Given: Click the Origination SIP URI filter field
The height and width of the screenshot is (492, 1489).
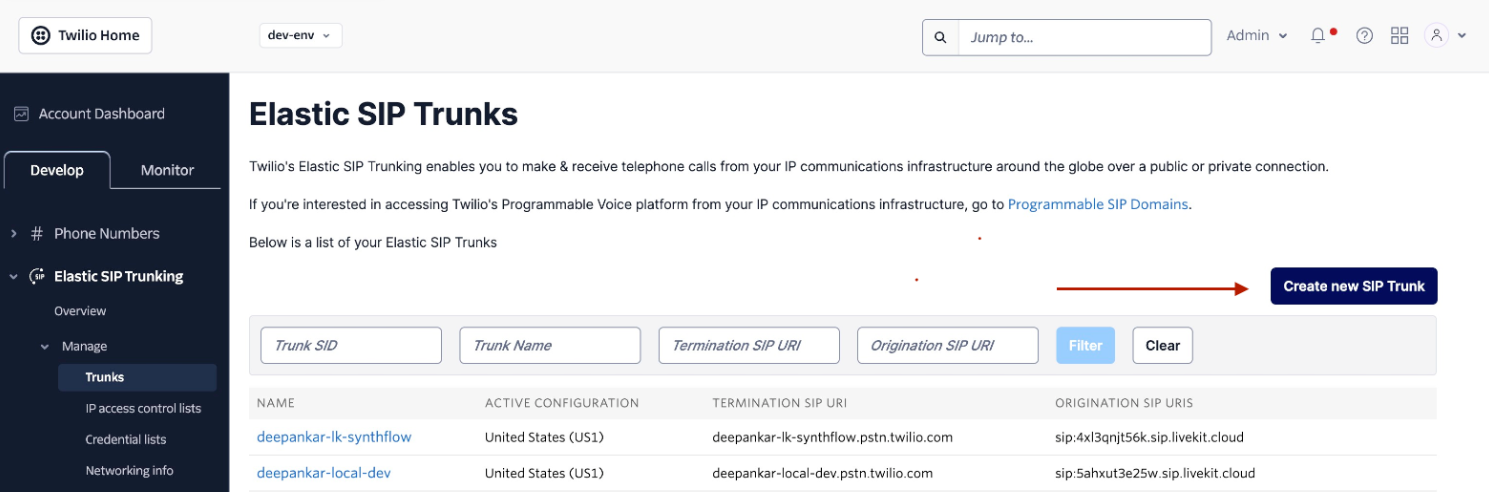Looking at the screenshot, I should pos(948,345).
